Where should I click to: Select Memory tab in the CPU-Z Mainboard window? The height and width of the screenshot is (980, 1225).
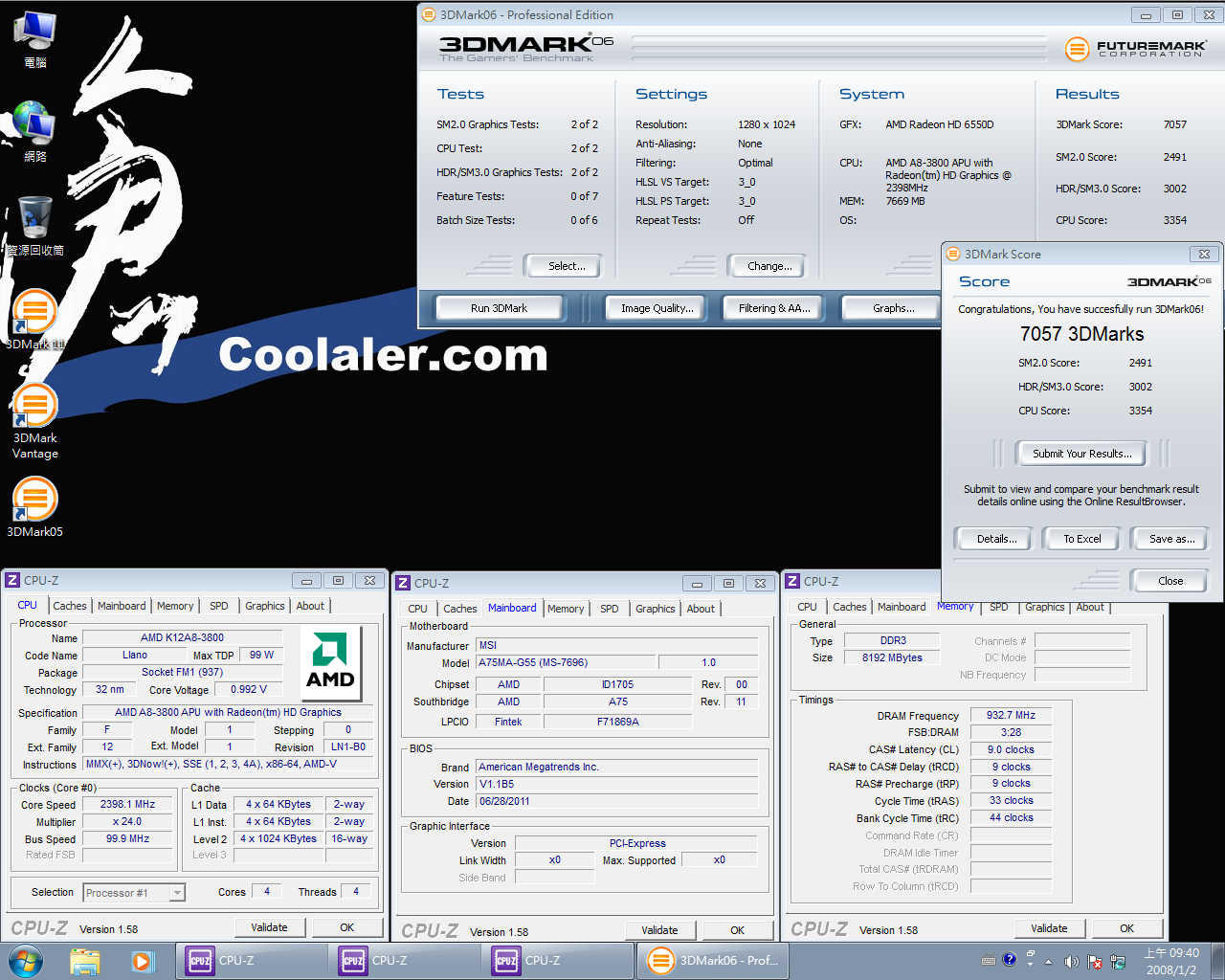tap(566, 609)
